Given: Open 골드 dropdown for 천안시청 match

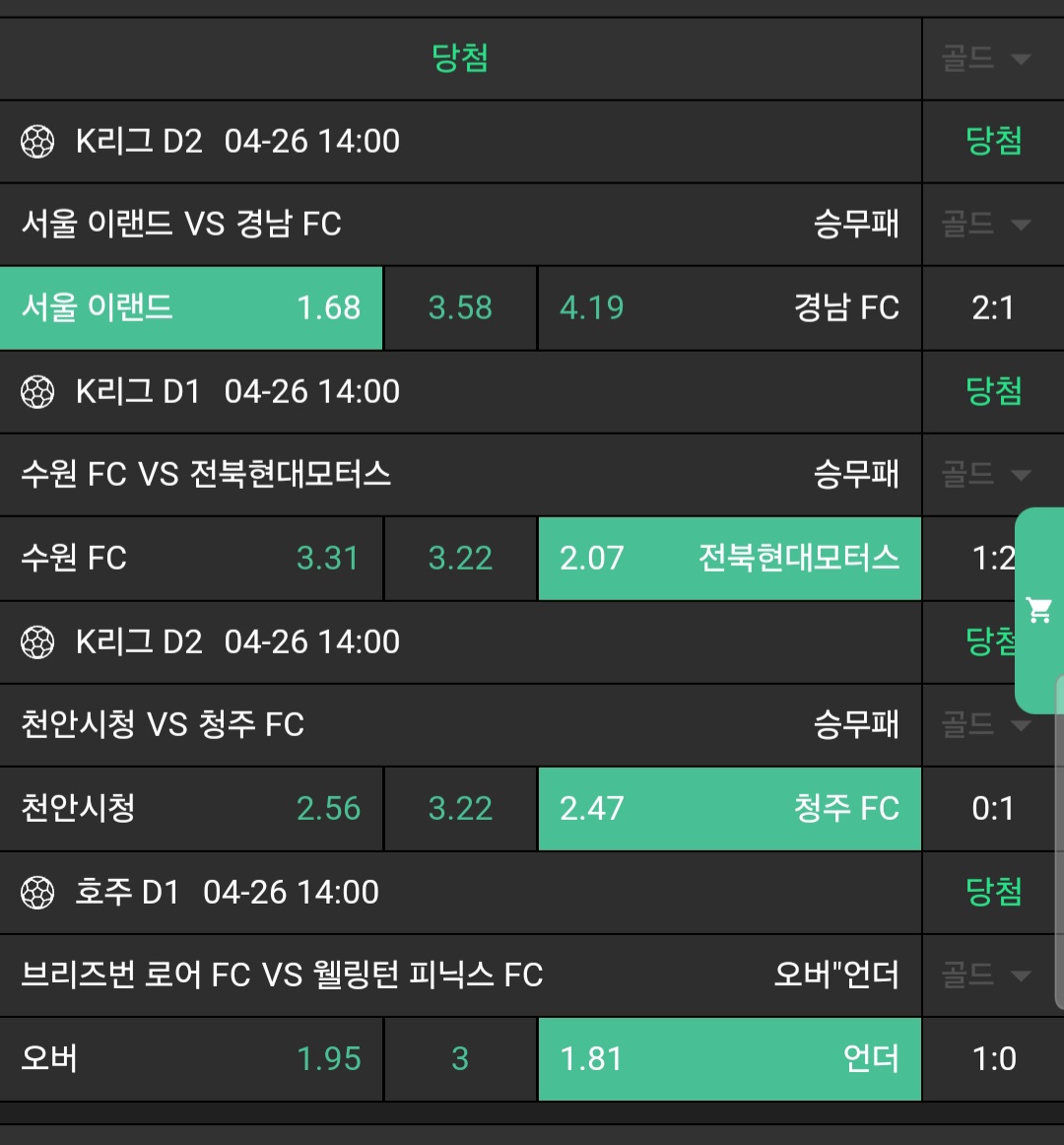Looking at the screenshot, I should coord(986,724).
